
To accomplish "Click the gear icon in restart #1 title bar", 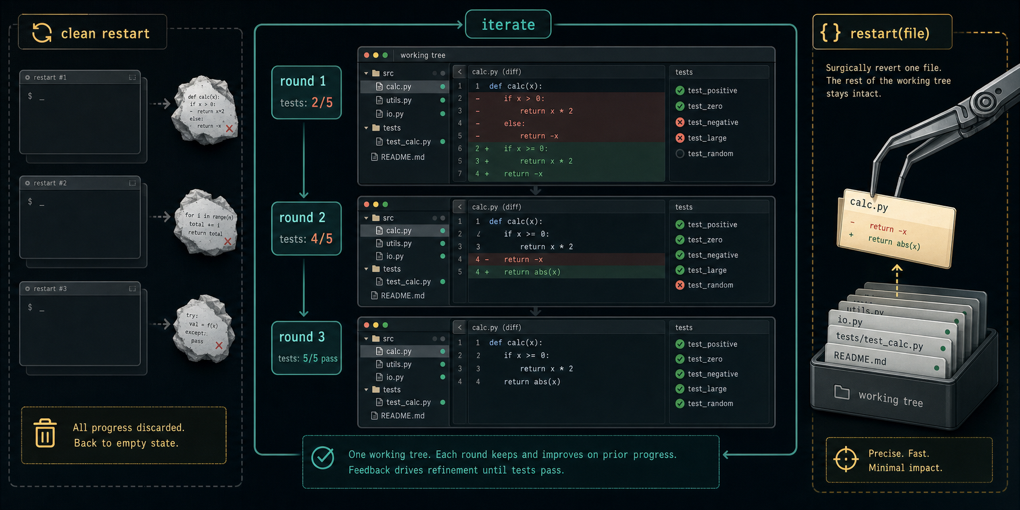I will pos(27,77).
